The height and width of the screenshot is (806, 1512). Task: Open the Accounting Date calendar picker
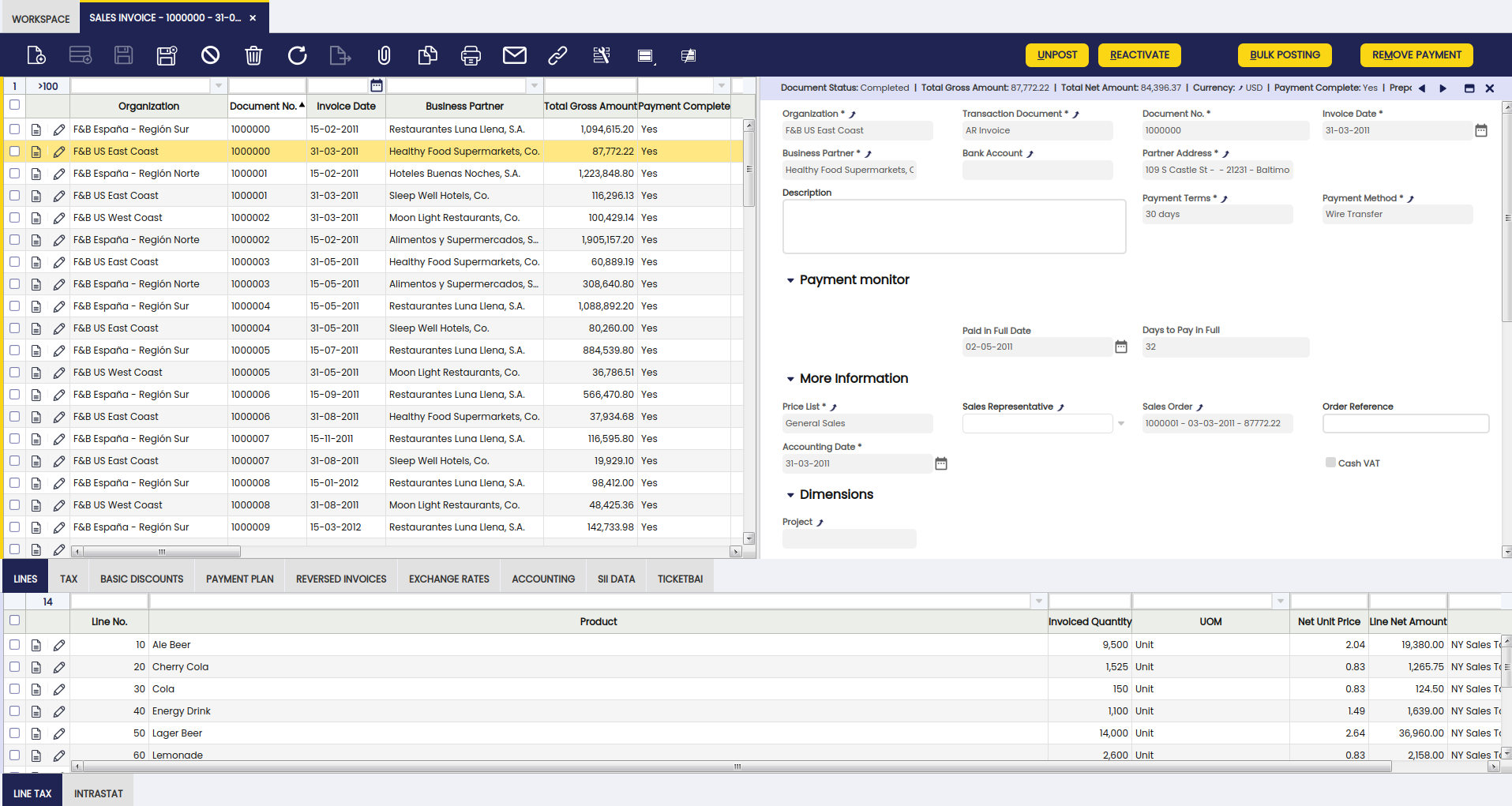941,463
